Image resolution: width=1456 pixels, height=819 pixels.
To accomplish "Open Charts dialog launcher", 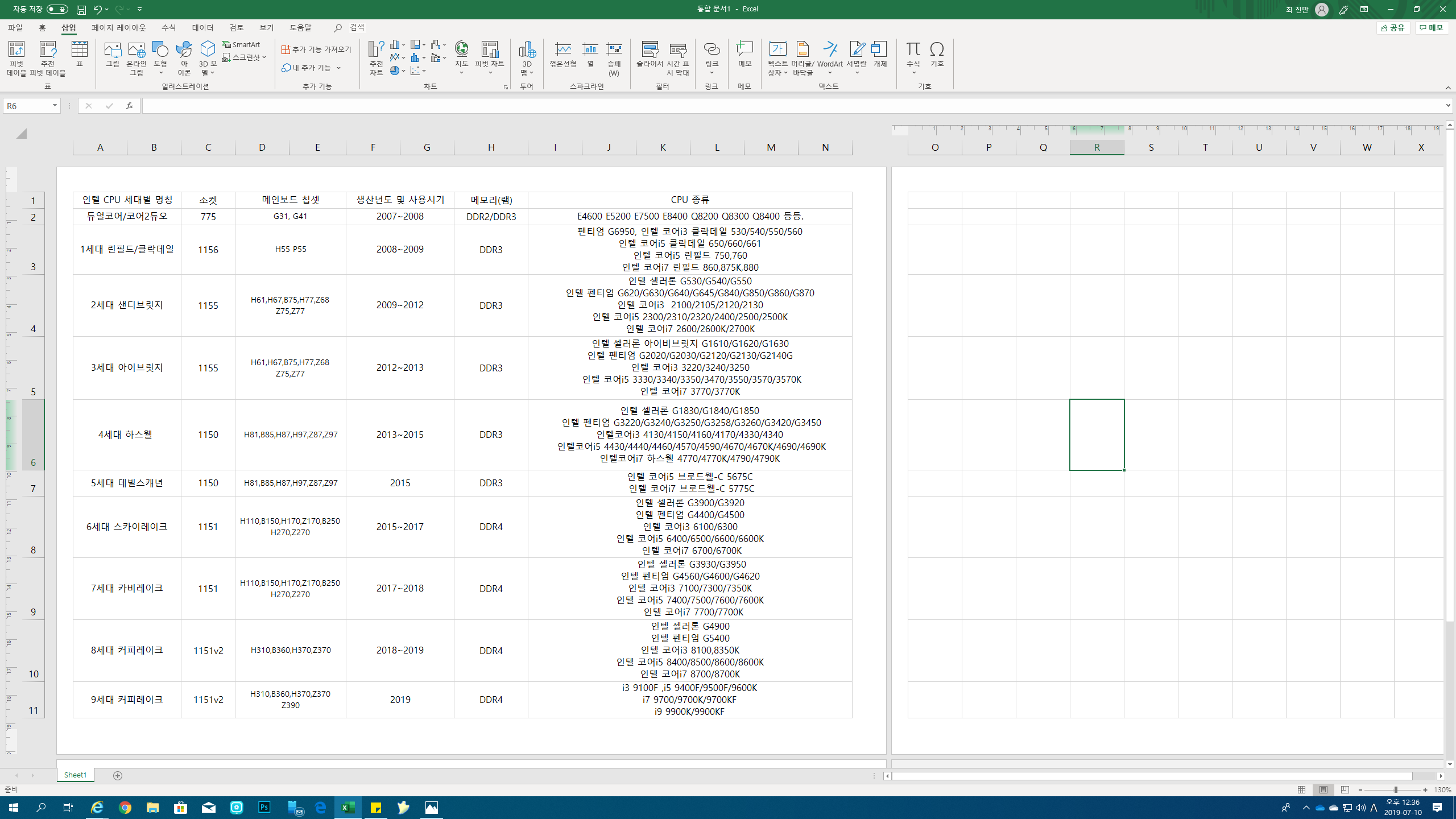I will [506, 87].
